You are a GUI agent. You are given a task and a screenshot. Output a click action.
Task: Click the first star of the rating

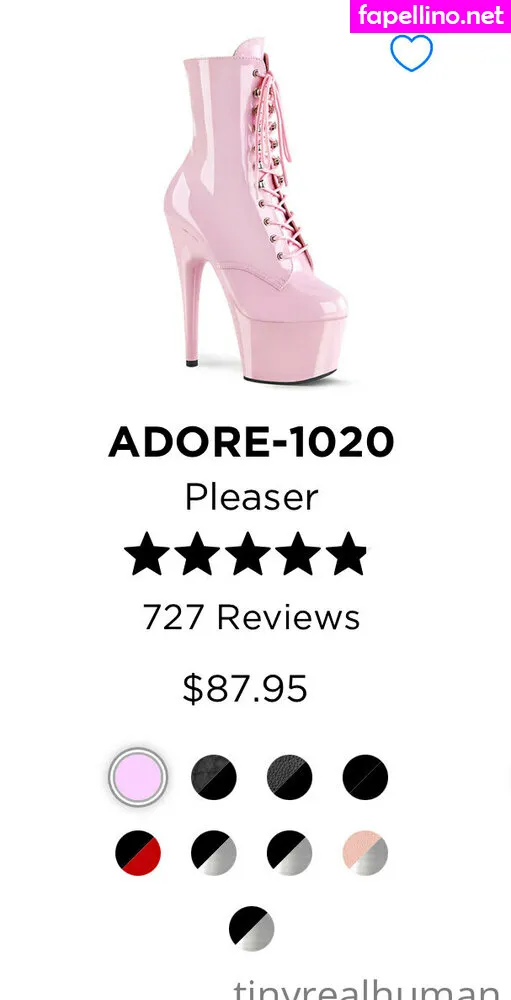coord(147,554)
